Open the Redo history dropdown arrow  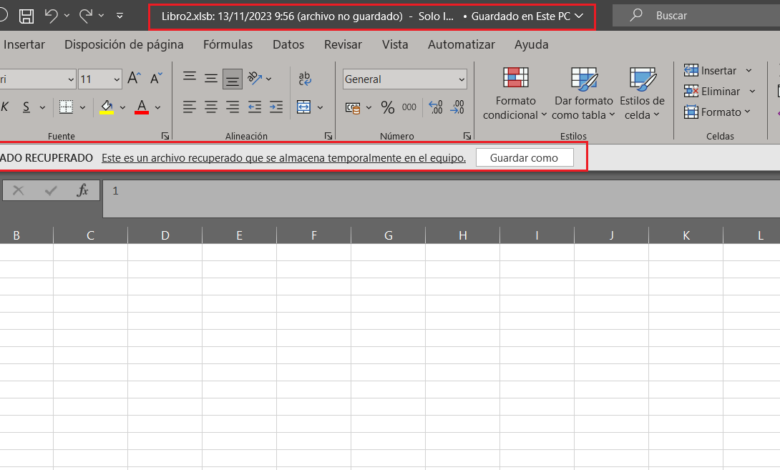[x=101, y=16]
